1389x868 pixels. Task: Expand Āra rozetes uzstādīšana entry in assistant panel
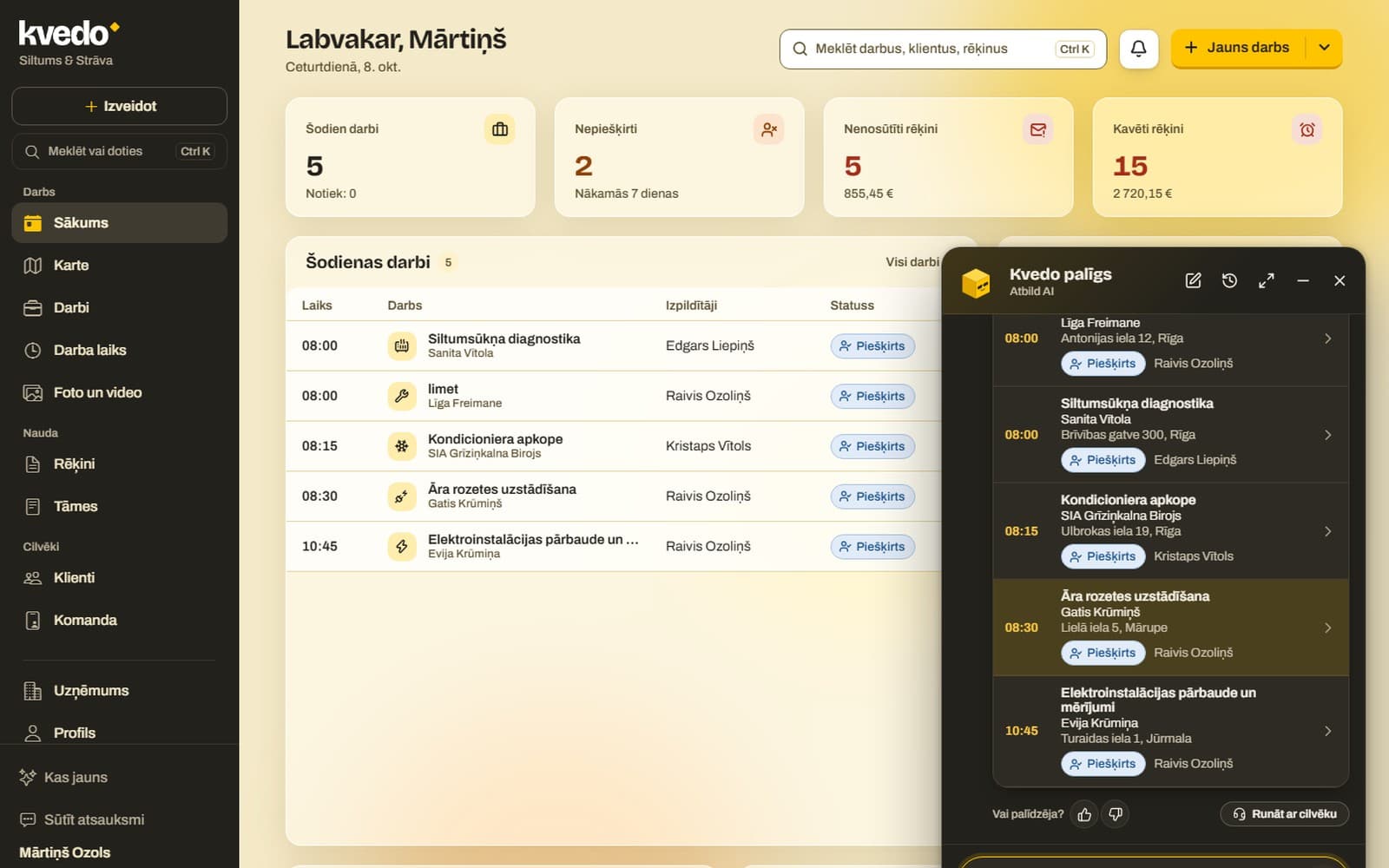tap(1327, 628)
